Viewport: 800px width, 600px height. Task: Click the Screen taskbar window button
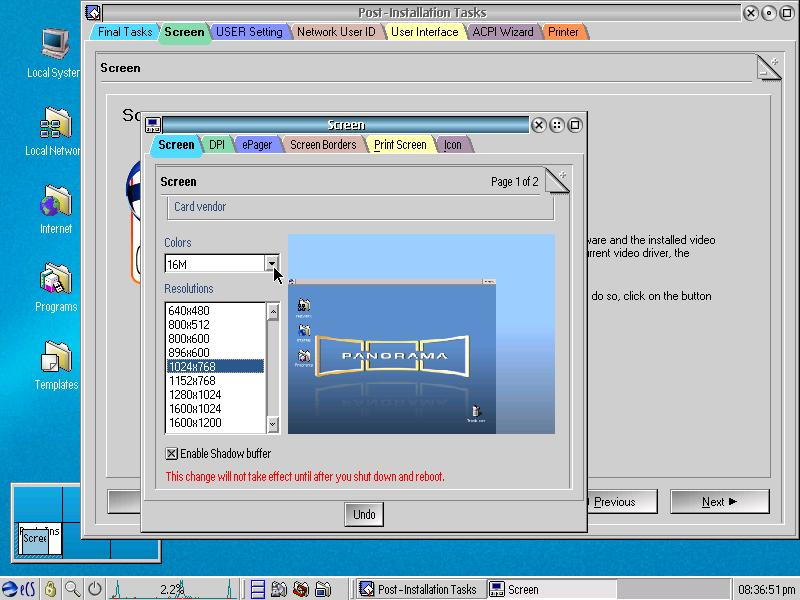[551, 589]
